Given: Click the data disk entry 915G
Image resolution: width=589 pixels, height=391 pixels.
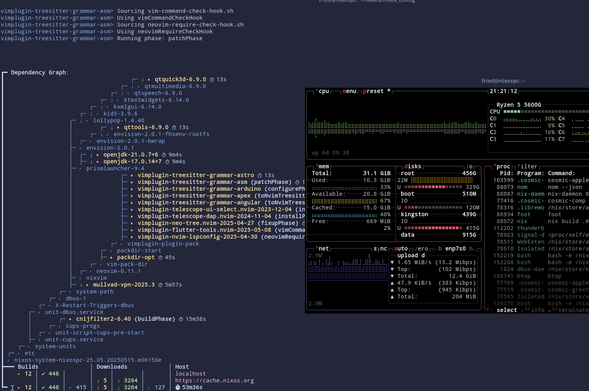Looking at the screenshot, I should point(438,235).
